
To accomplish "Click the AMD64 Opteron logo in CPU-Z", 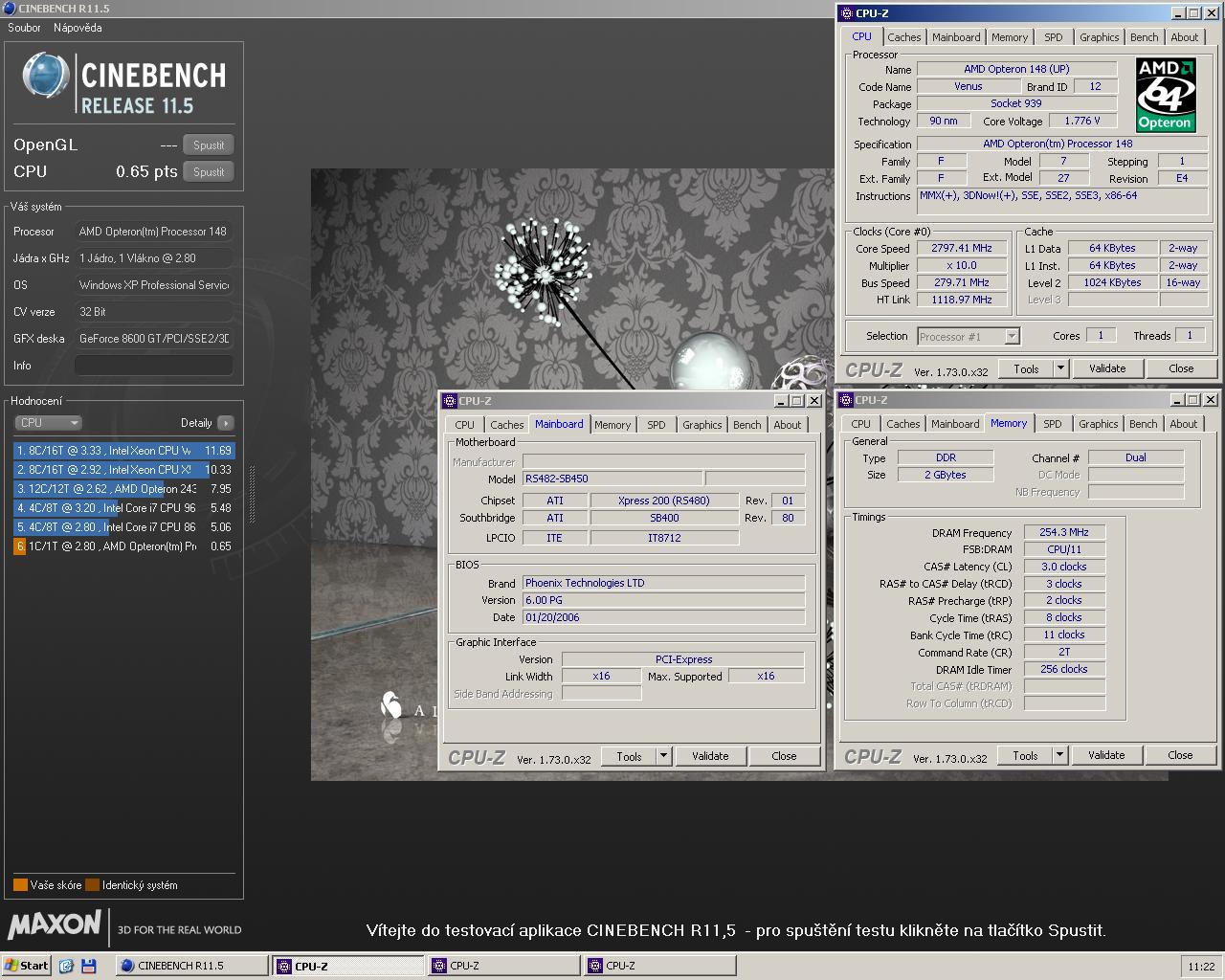I will click(x=1166, y=95).
